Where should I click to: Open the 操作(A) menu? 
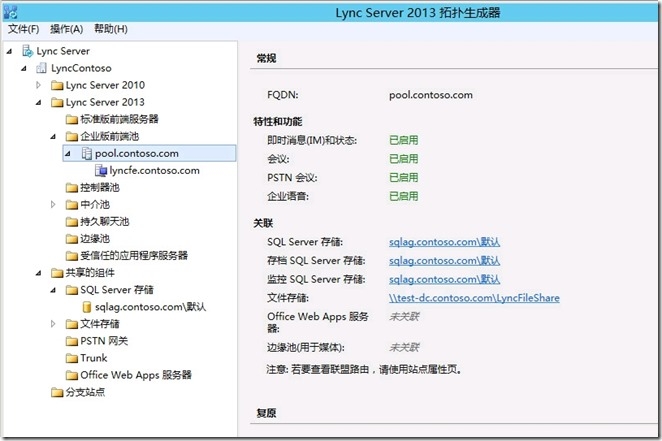click(66, 29)
